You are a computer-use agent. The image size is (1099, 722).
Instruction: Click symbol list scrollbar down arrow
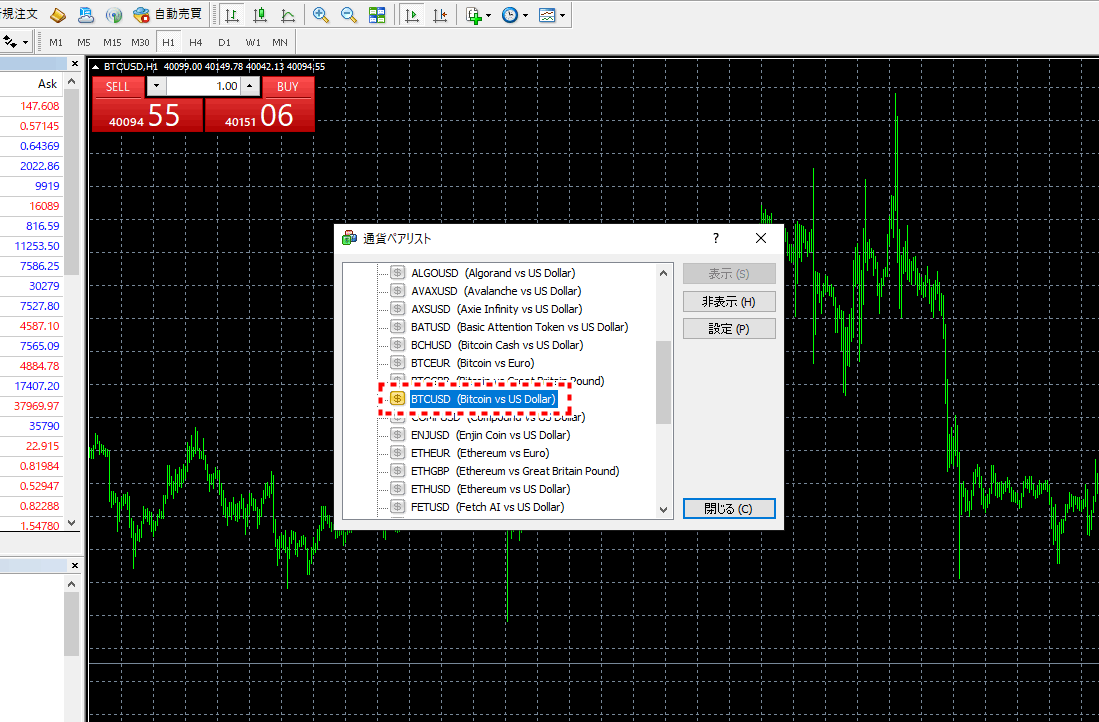pos(664,510)
